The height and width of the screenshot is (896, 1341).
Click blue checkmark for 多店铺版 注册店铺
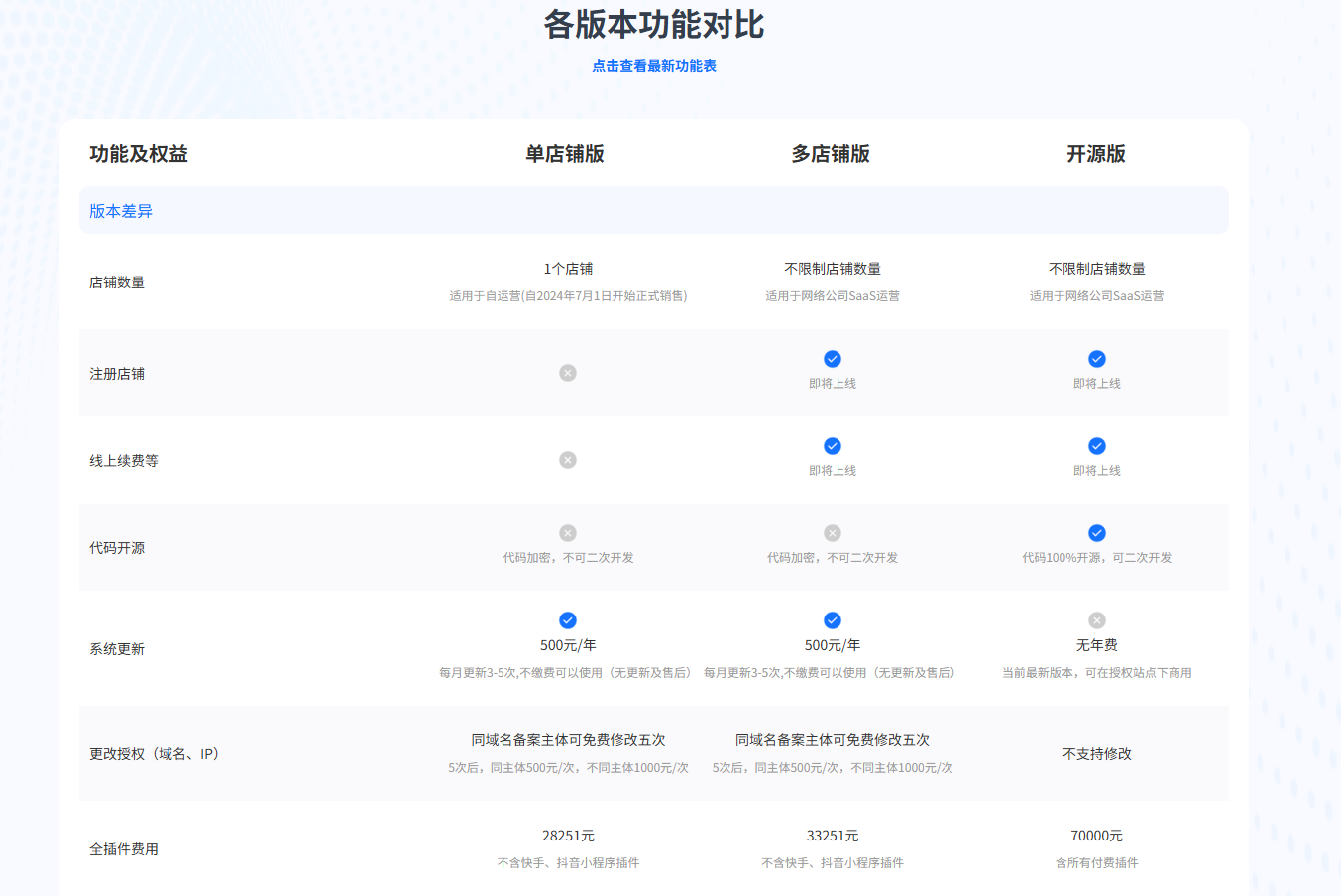[x=833, y=359]
